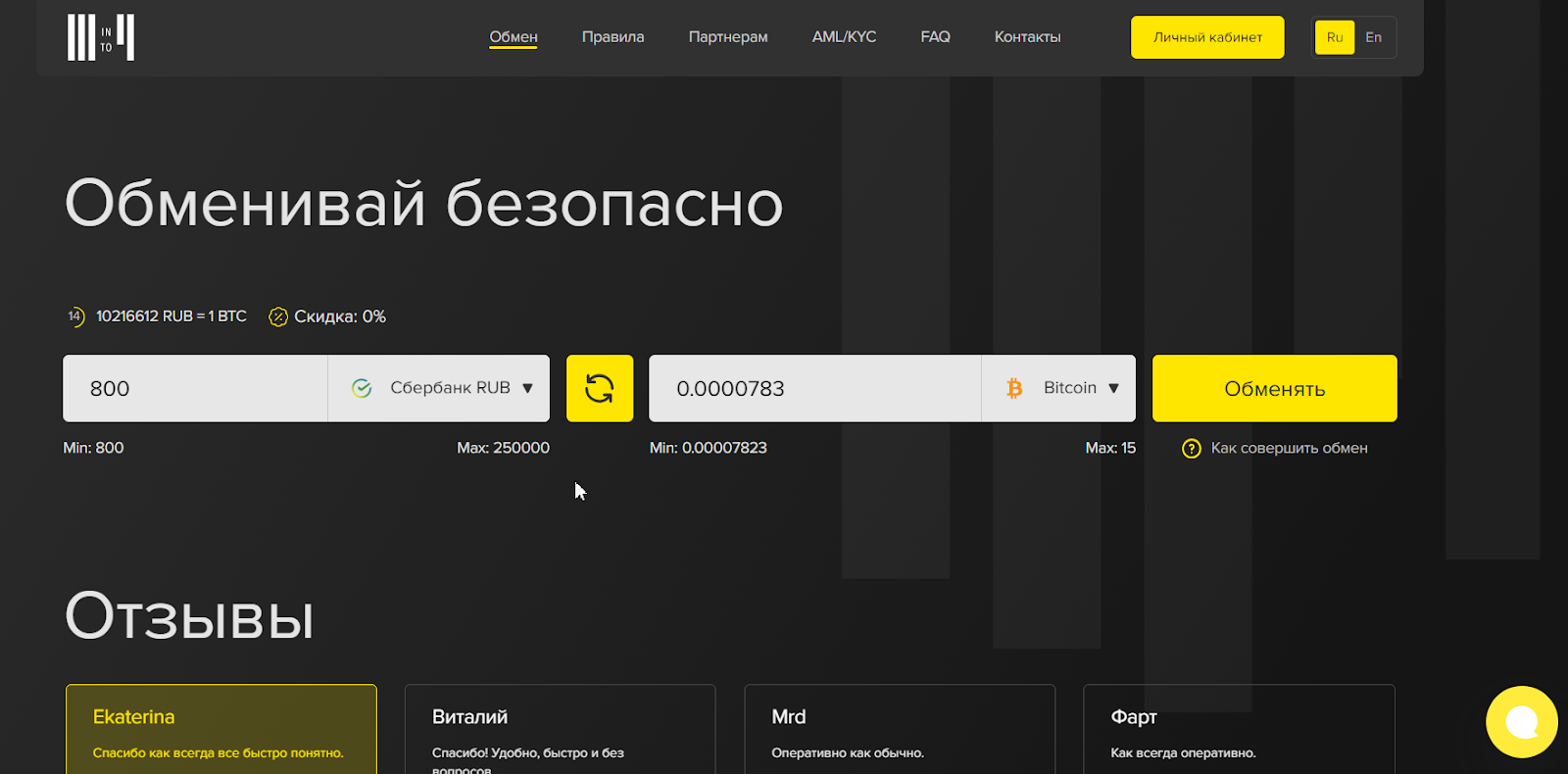
Task: Click the Min: 800 label
Action: point(93,448)
